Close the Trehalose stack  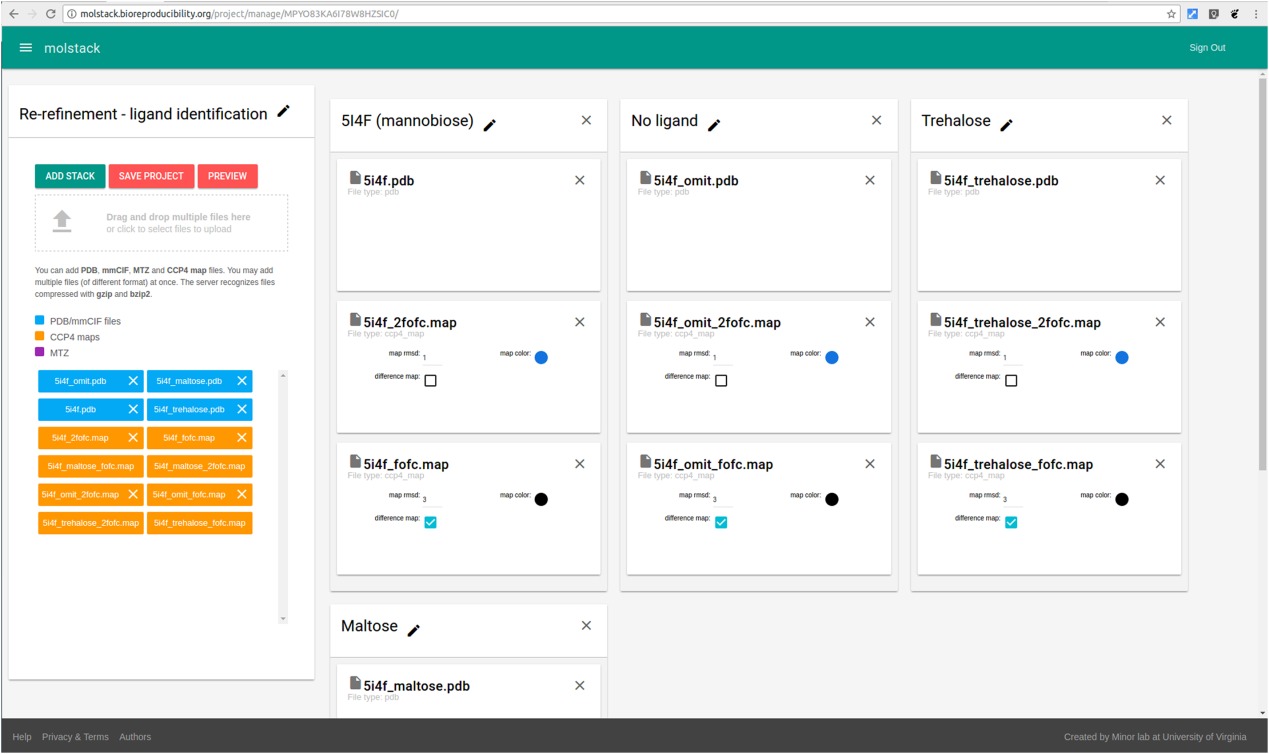click(x=1167, y=120)
